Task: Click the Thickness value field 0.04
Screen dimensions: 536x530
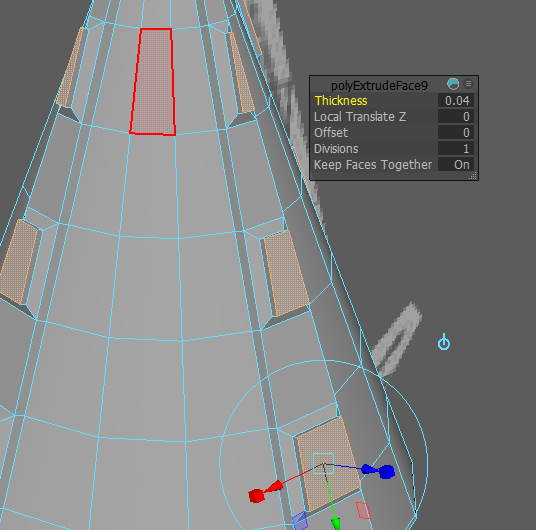Action: pyautogui.click(x=456, y=101)
